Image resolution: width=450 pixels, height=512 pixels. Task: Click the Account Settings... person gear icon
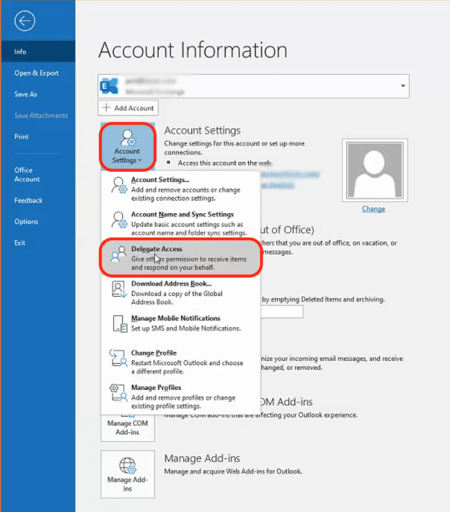119,185
